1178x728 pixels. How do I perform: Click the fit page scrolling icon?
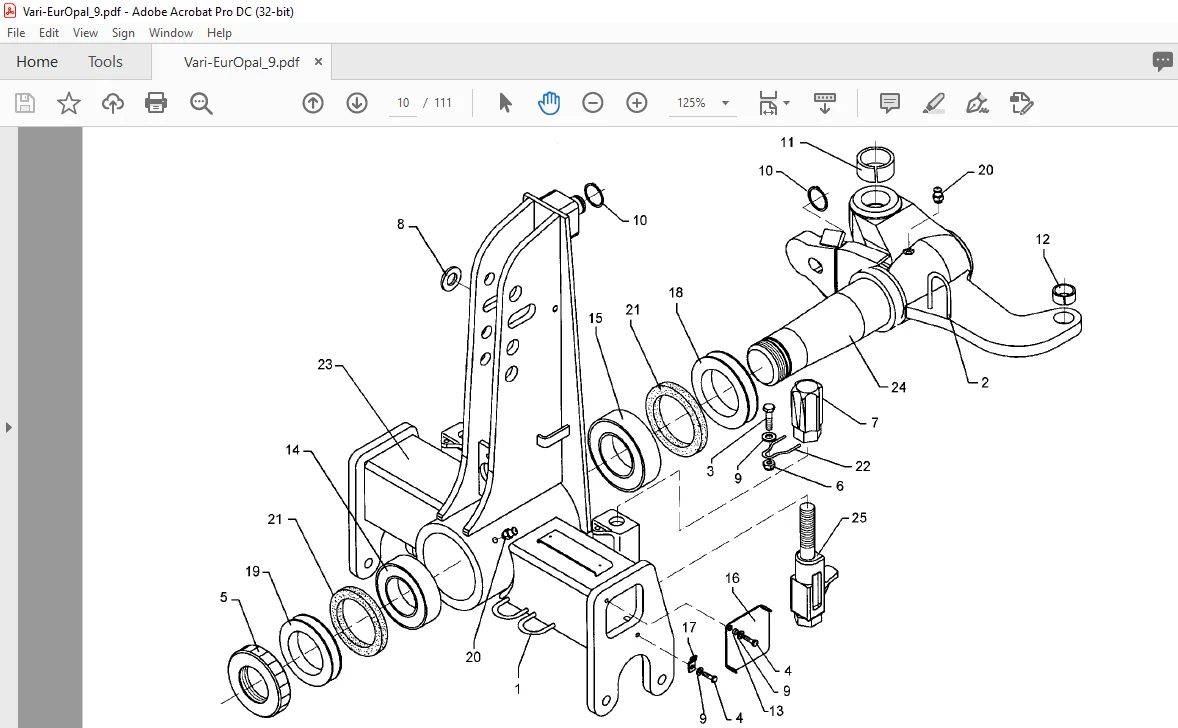pos(768,103)
